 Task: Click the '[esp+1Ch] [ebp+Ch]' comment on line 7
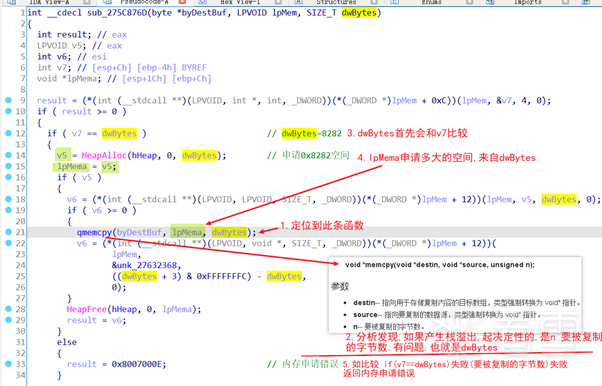click(167, 79)
